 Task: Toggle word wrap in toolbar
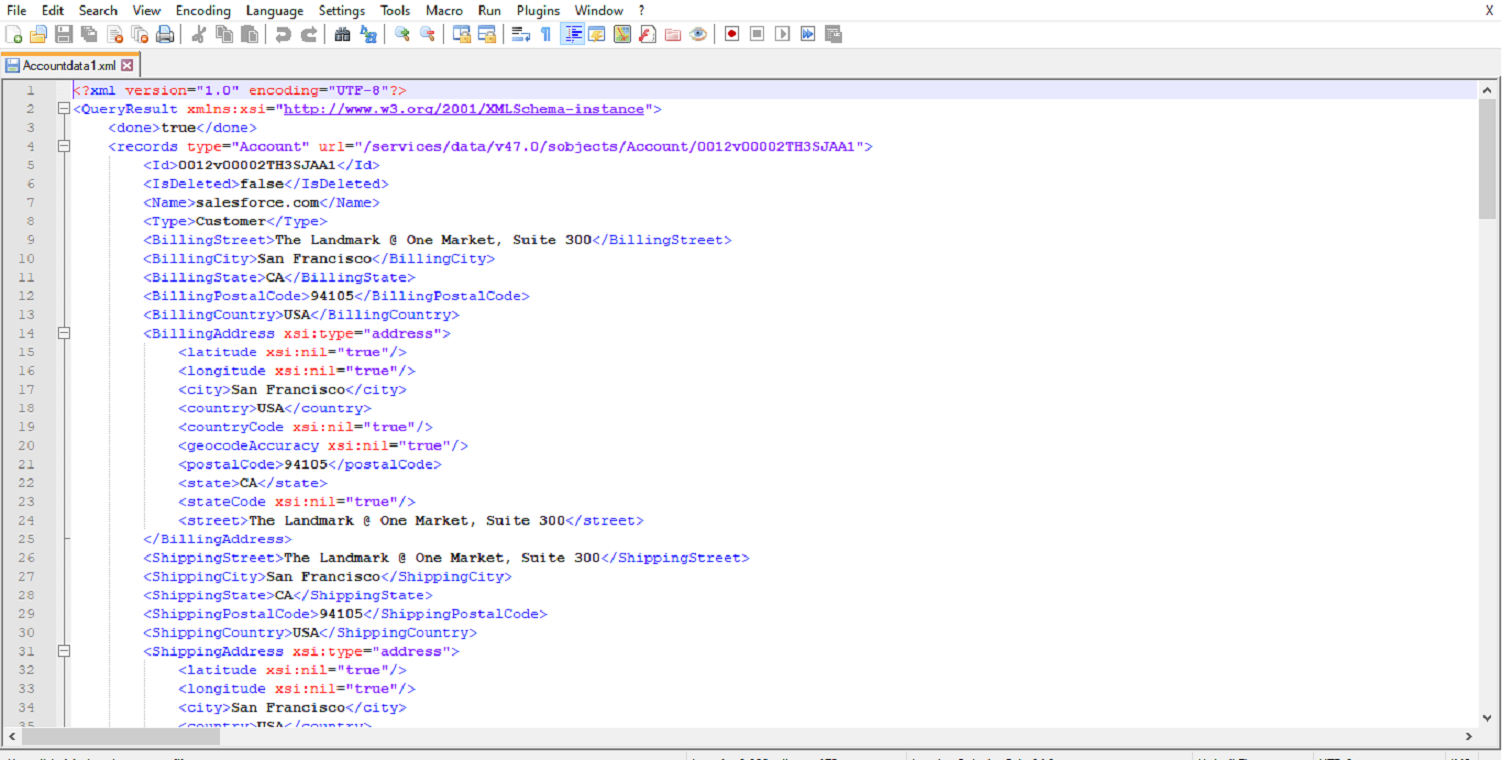point(520,34)
